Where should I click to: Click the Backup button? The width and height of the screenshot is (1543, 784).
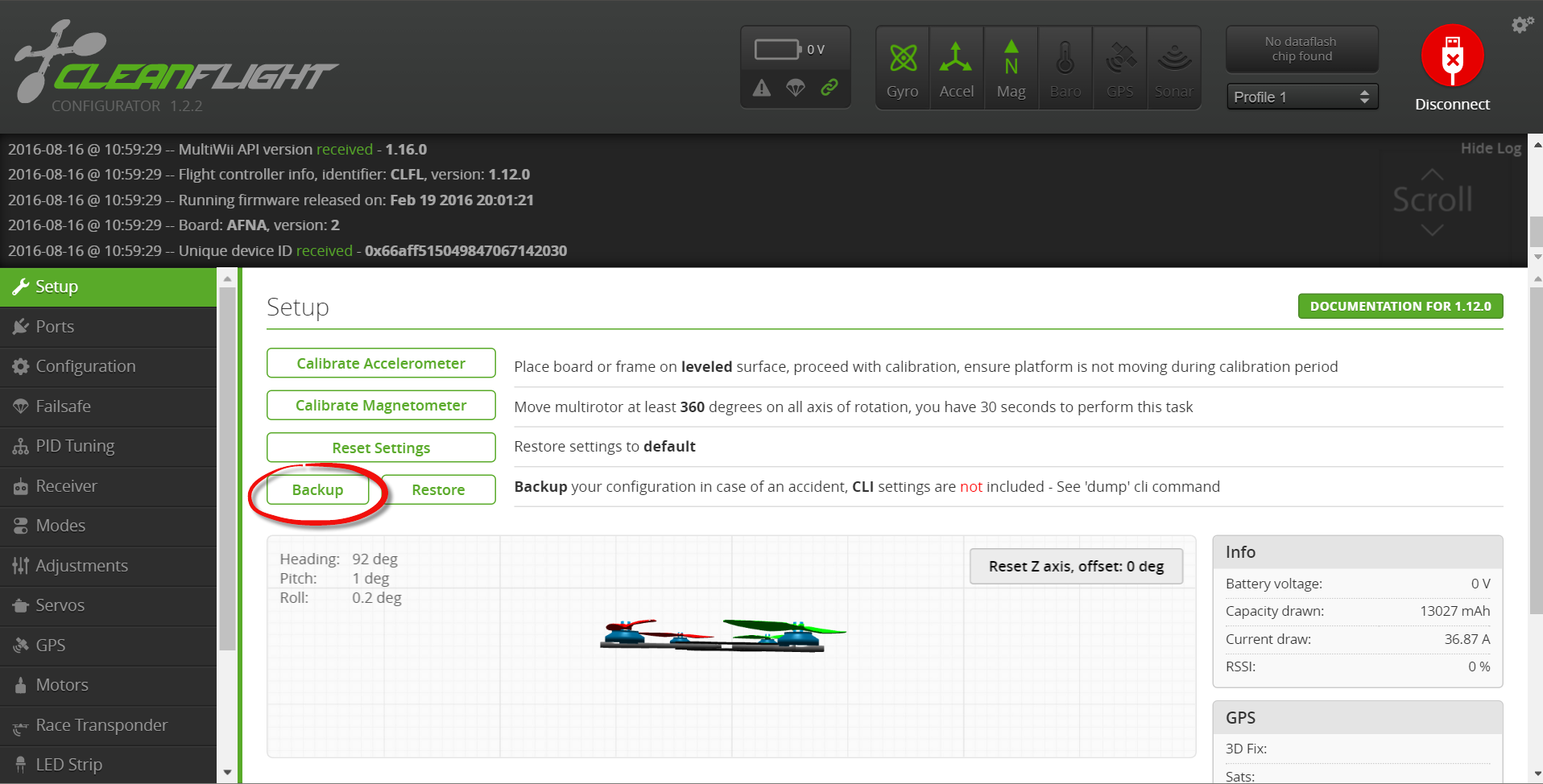(x=317, y=489)
